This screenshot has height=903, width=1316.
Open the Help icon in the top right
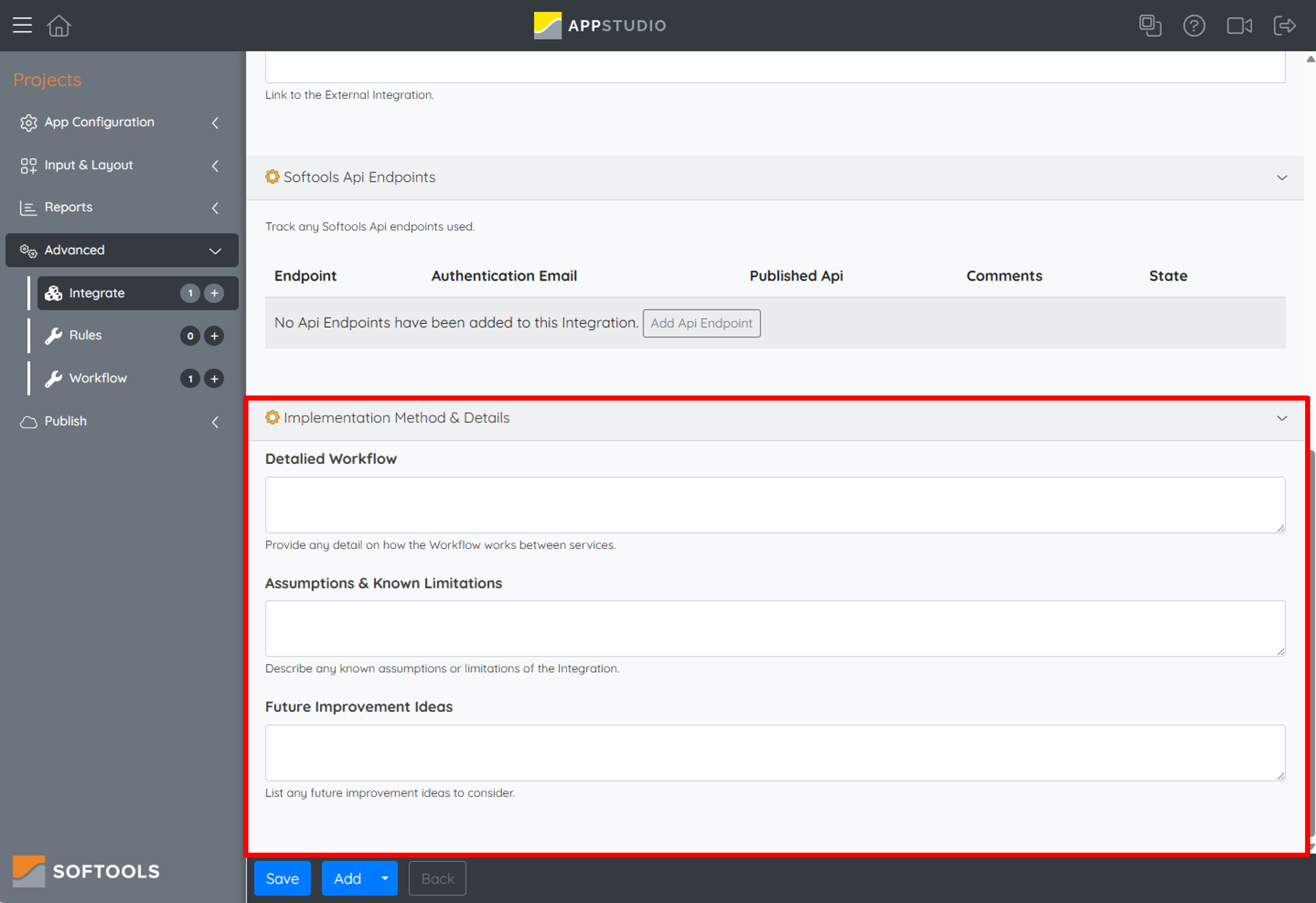coord(1194,26)
